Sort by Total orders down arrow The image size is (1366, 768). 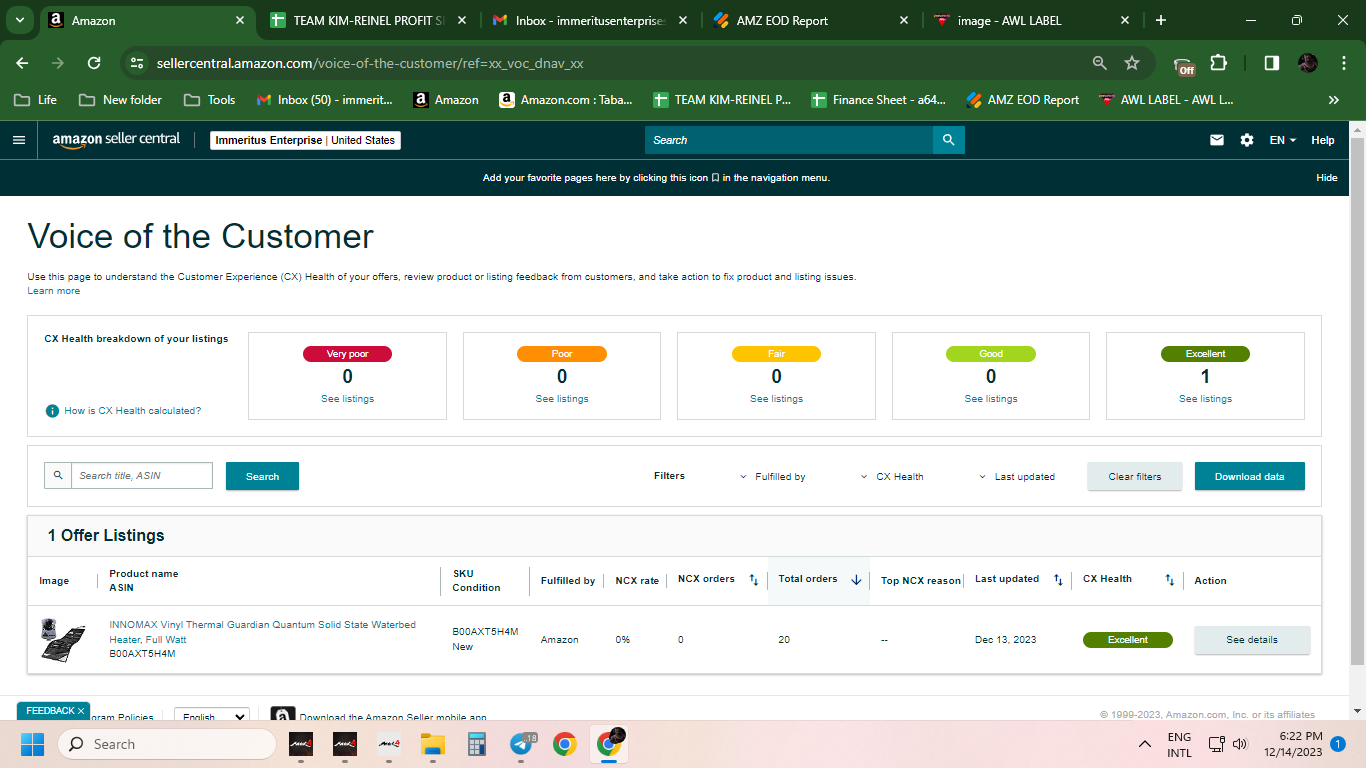856,580
